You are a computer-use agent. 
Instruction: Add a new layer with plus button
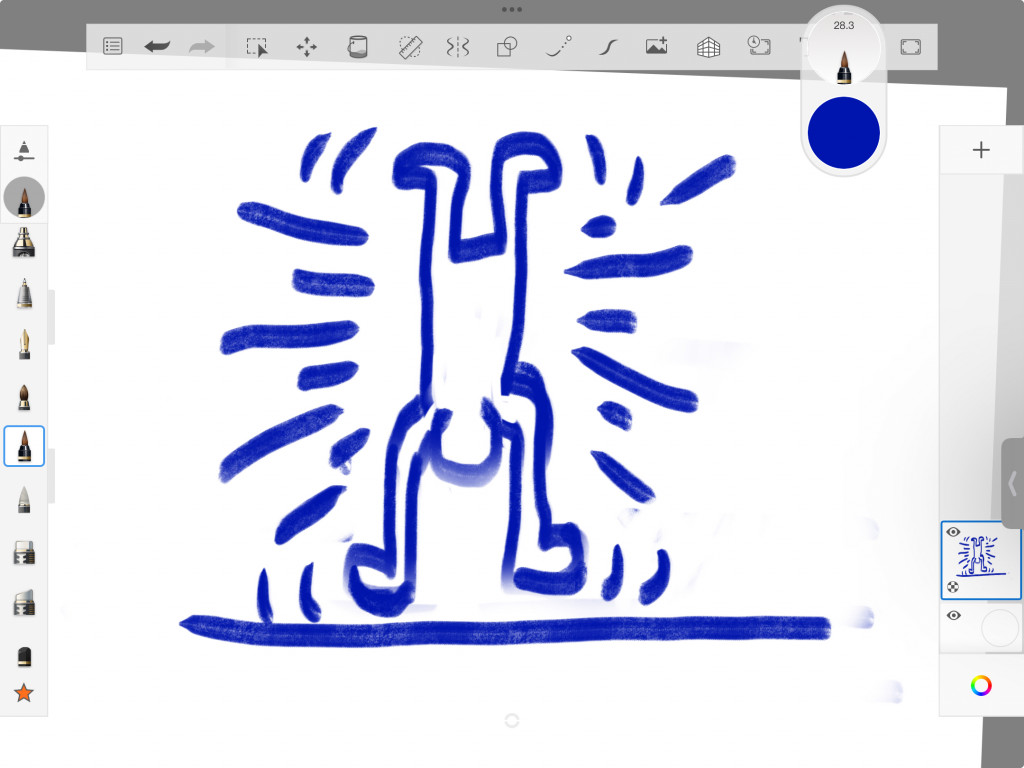[x=981, y=150]
